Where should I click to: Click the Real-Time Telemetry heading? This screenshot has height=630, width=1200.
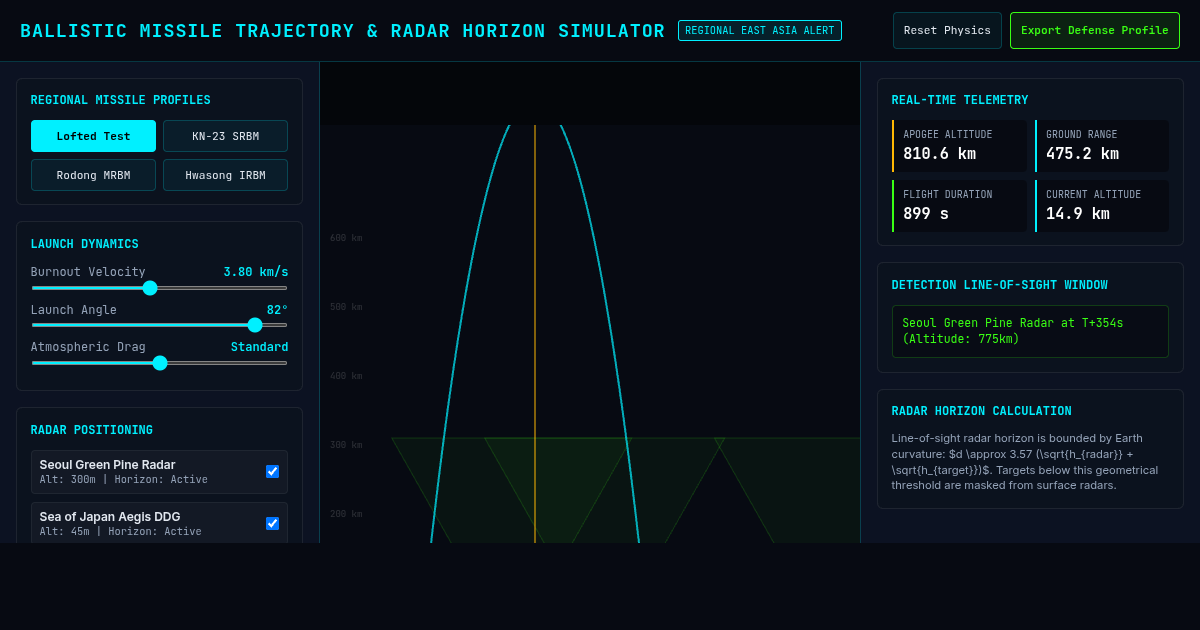tap(959, 100)
